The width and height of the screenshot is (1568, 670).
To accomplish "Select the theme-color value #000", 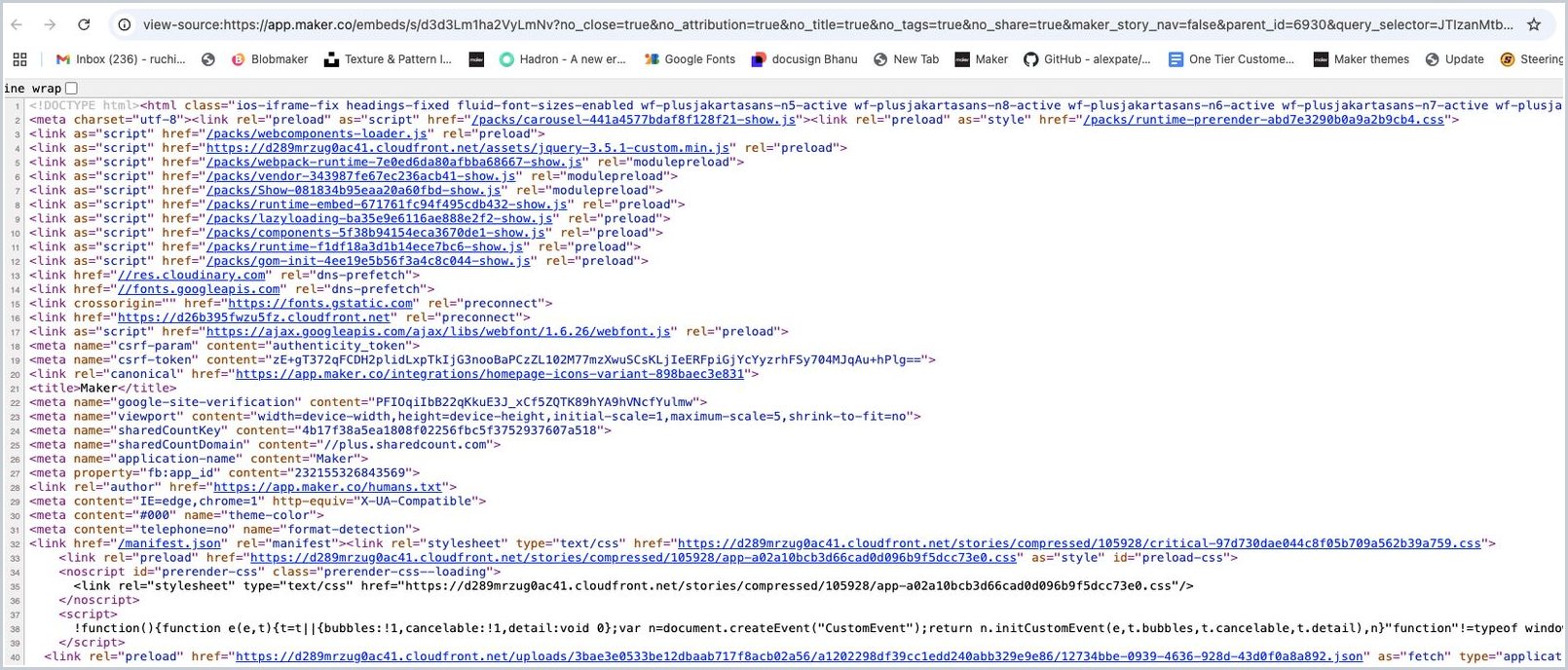I will pyautogui.click(x=155, y=515).
